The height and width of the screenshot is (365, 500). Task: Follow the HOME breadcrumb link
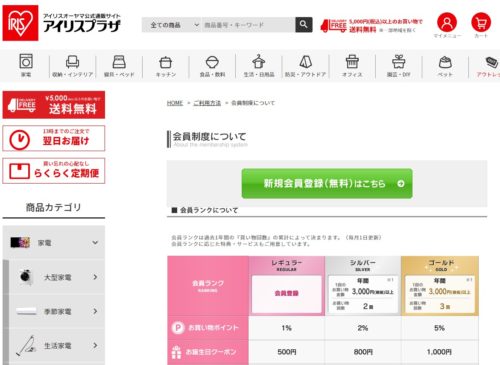point(175,103)
